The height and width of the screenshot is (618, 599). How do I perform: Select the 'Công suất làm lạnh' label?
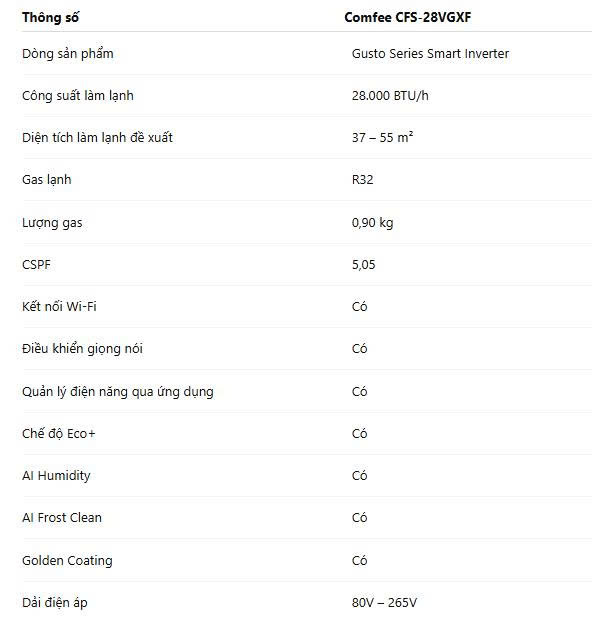78,96
